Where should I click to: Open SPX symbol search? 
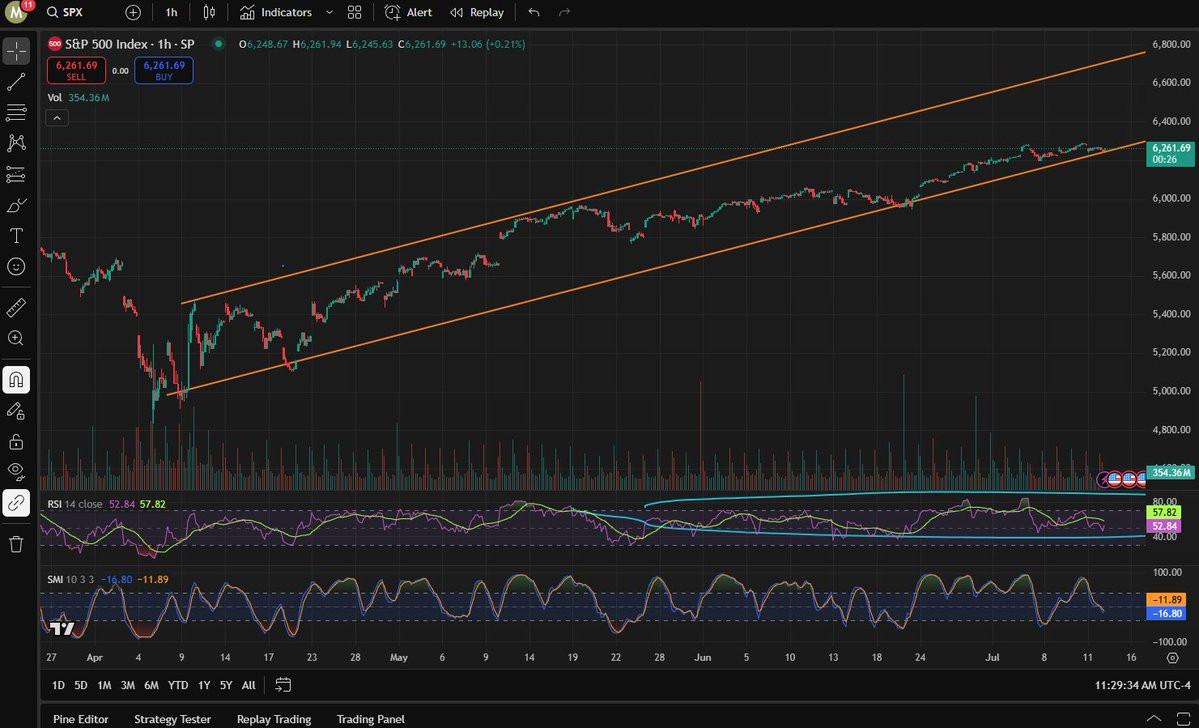(65, 12)
